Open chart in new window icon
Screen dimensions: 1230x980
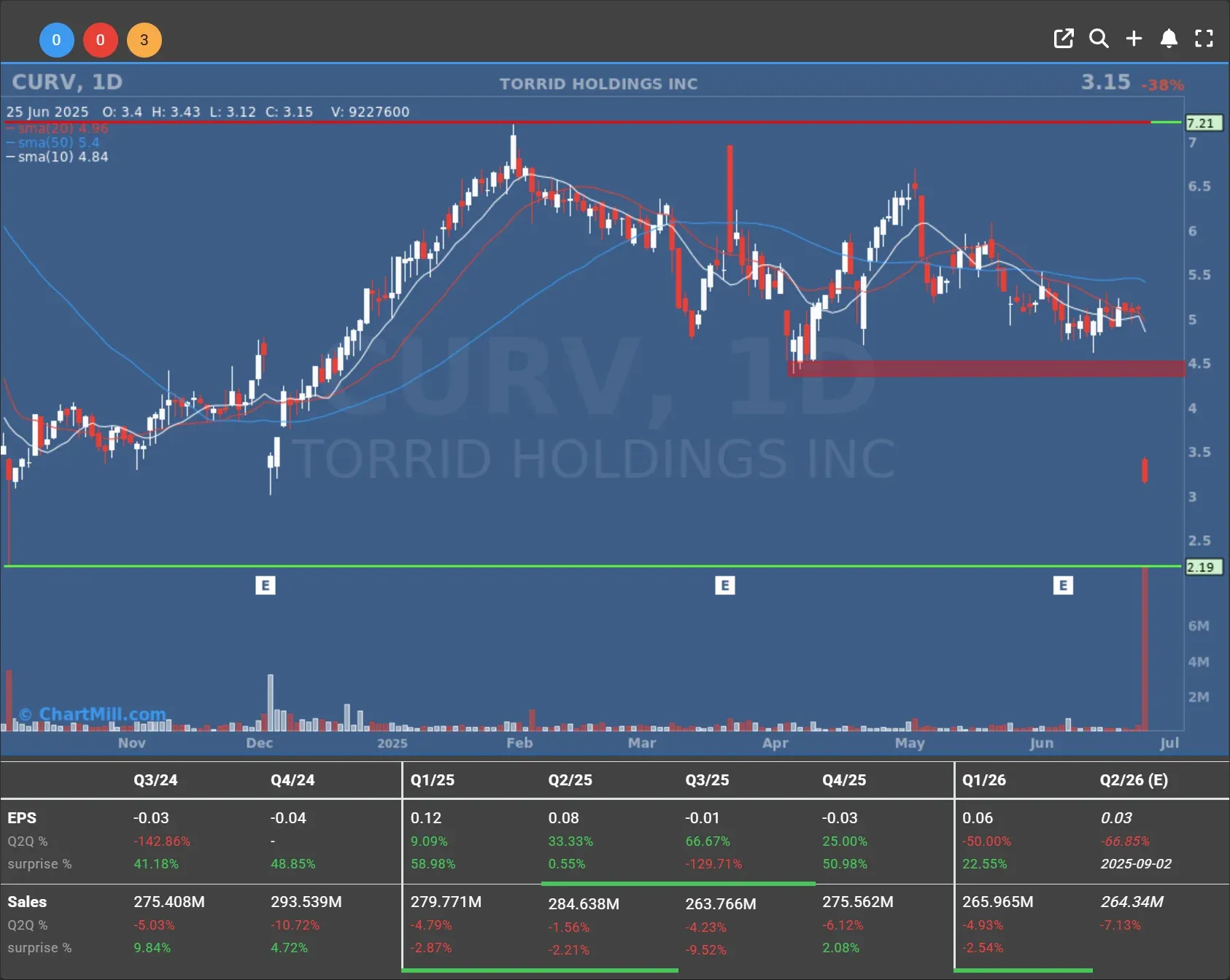click(1064, 39)
